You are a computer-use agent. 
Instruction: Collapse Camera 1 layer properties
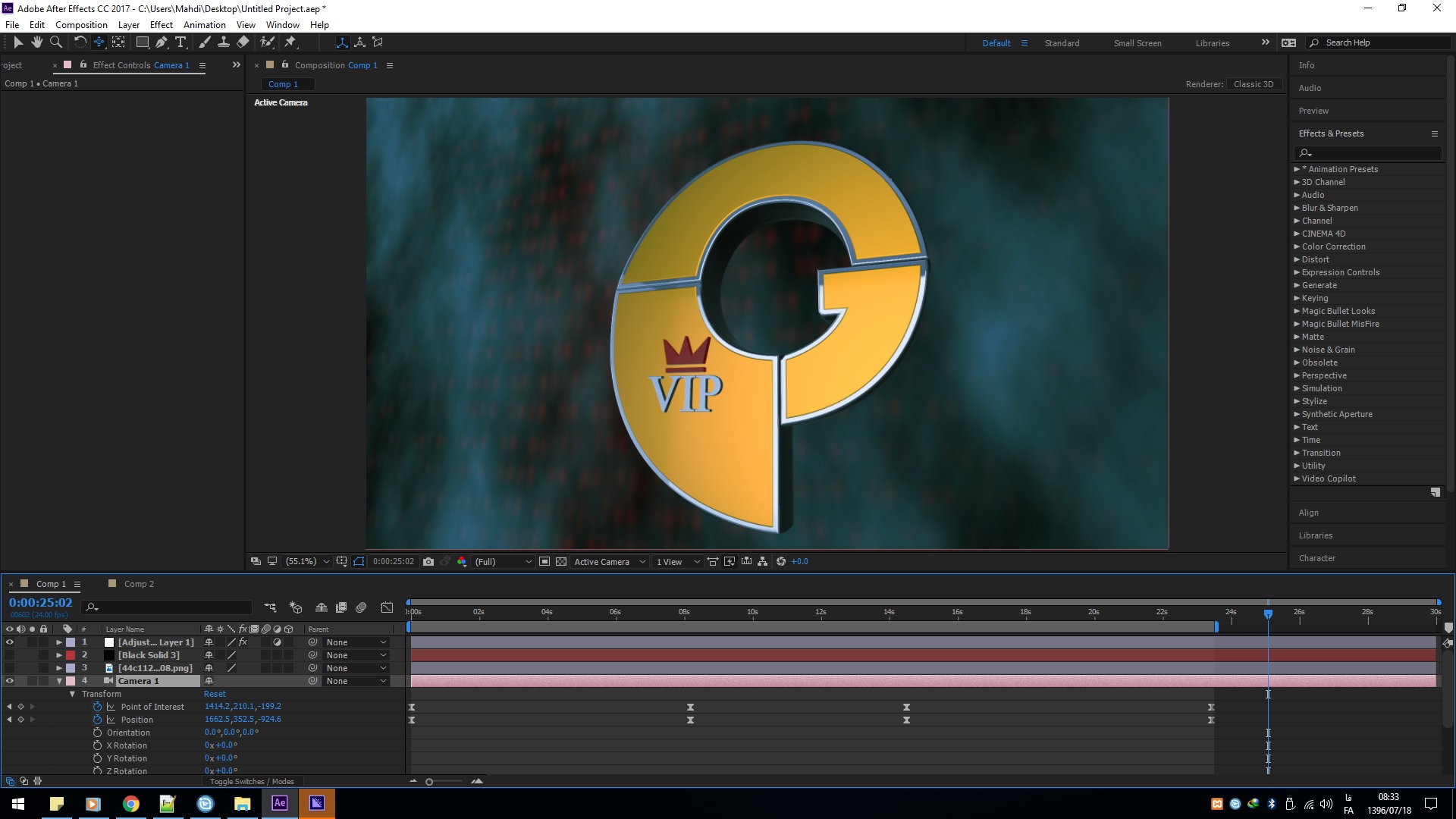pyautogui.click(x=59, y=681)
